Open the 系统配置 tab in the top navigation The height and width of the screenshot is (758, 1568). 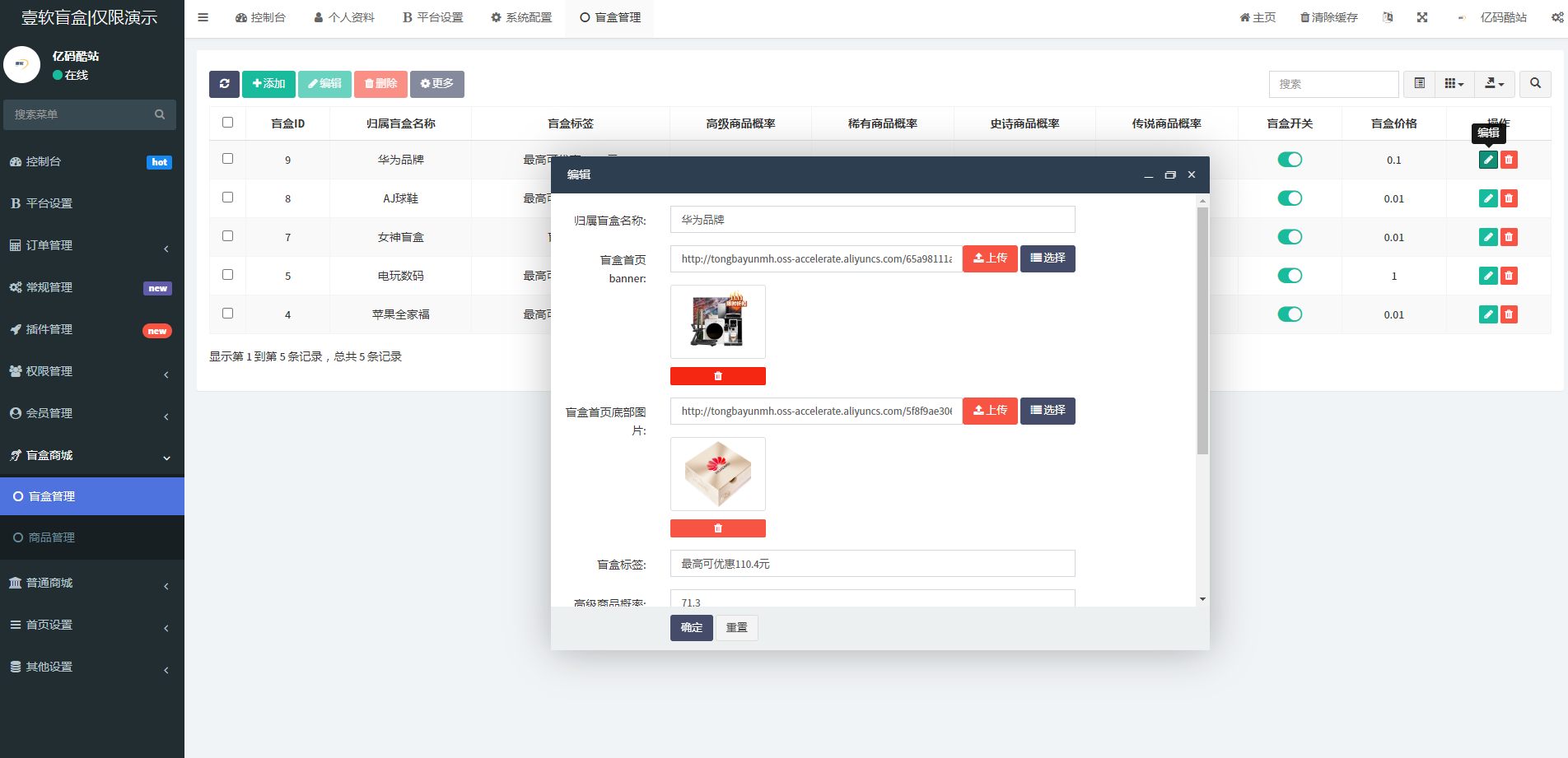[521, 17]
